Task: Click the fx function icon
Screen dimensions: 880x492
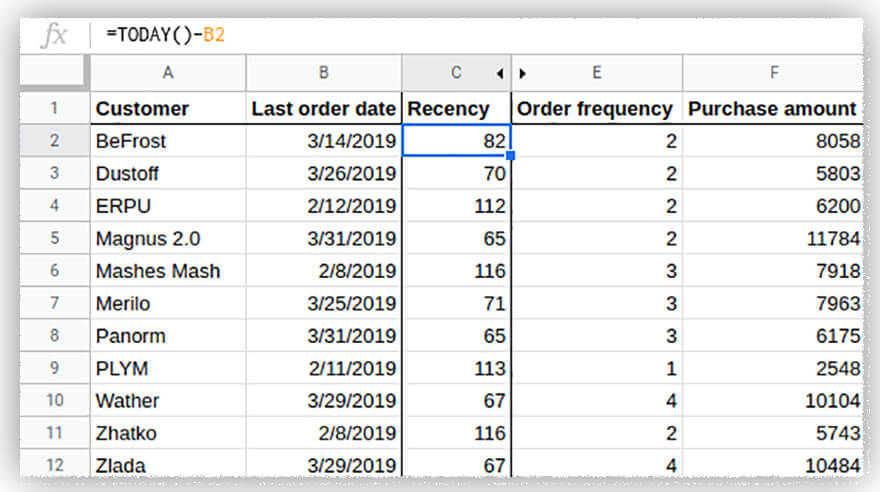Action: pos(54,35)
